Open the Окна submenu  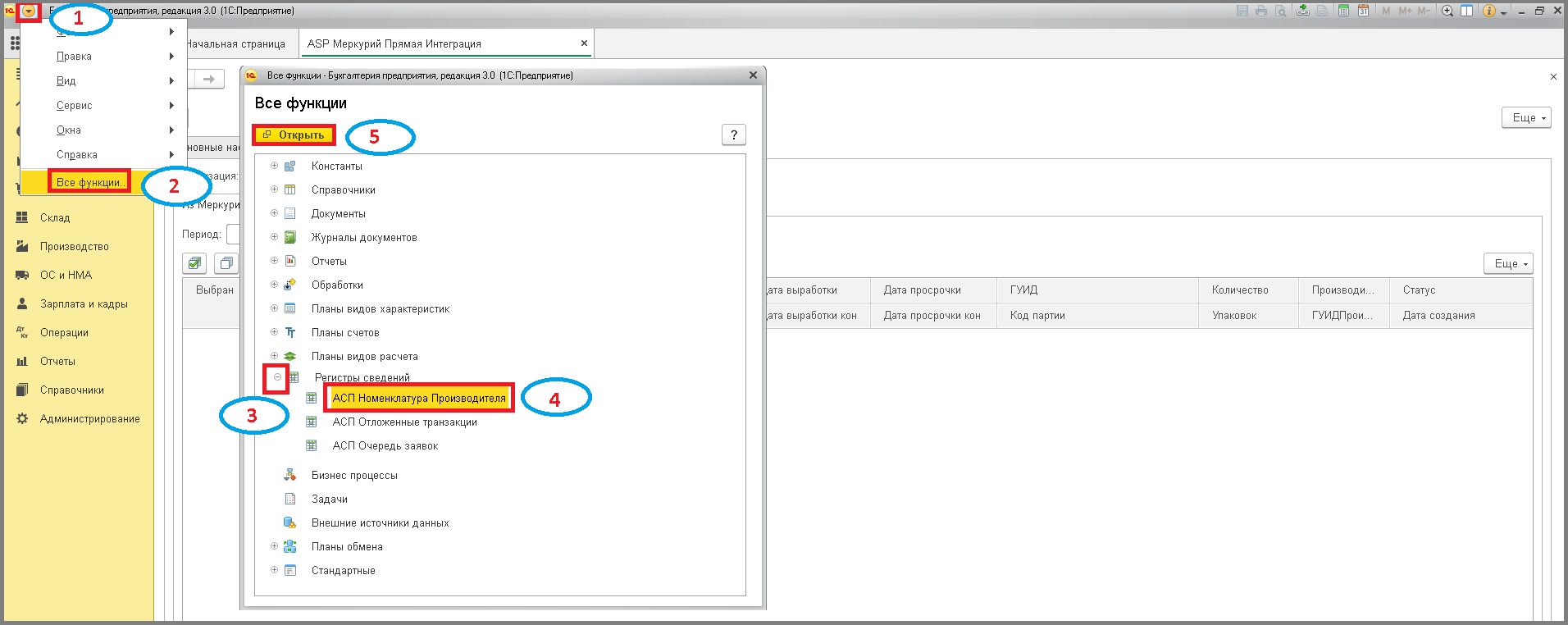(x=103, y=130)
